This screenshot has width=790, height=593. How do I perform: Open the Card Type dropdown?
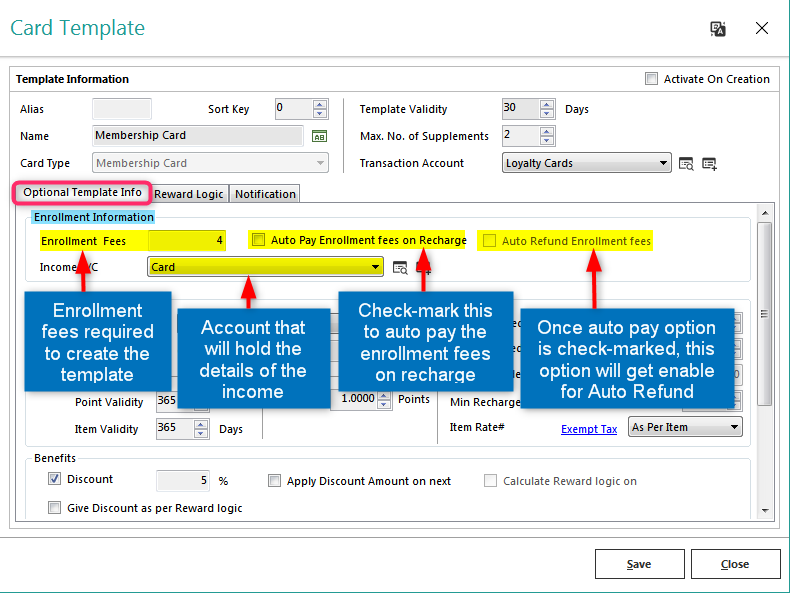[210, 163]
